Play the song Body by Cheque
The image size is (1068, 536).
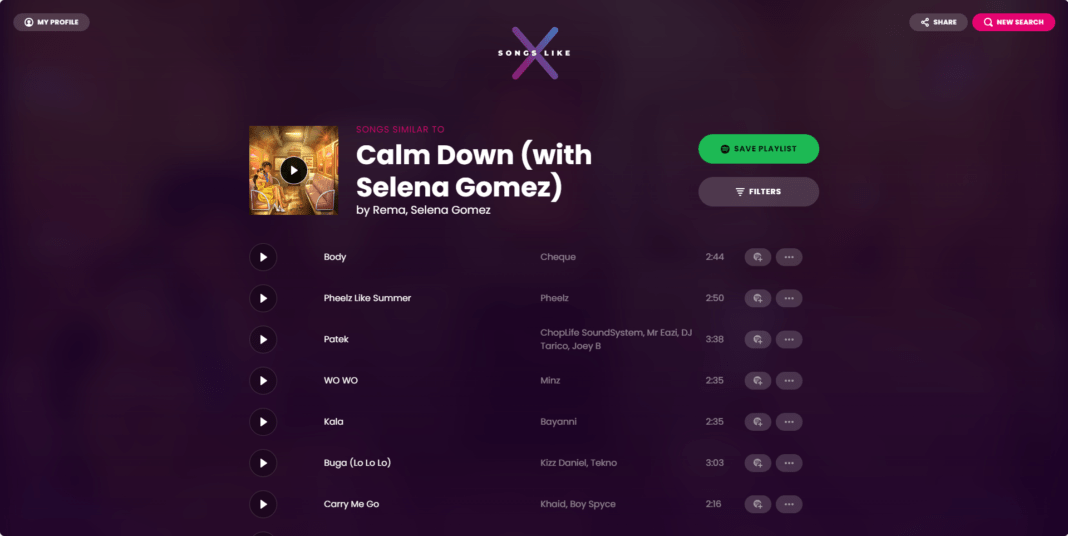(263, 257)
